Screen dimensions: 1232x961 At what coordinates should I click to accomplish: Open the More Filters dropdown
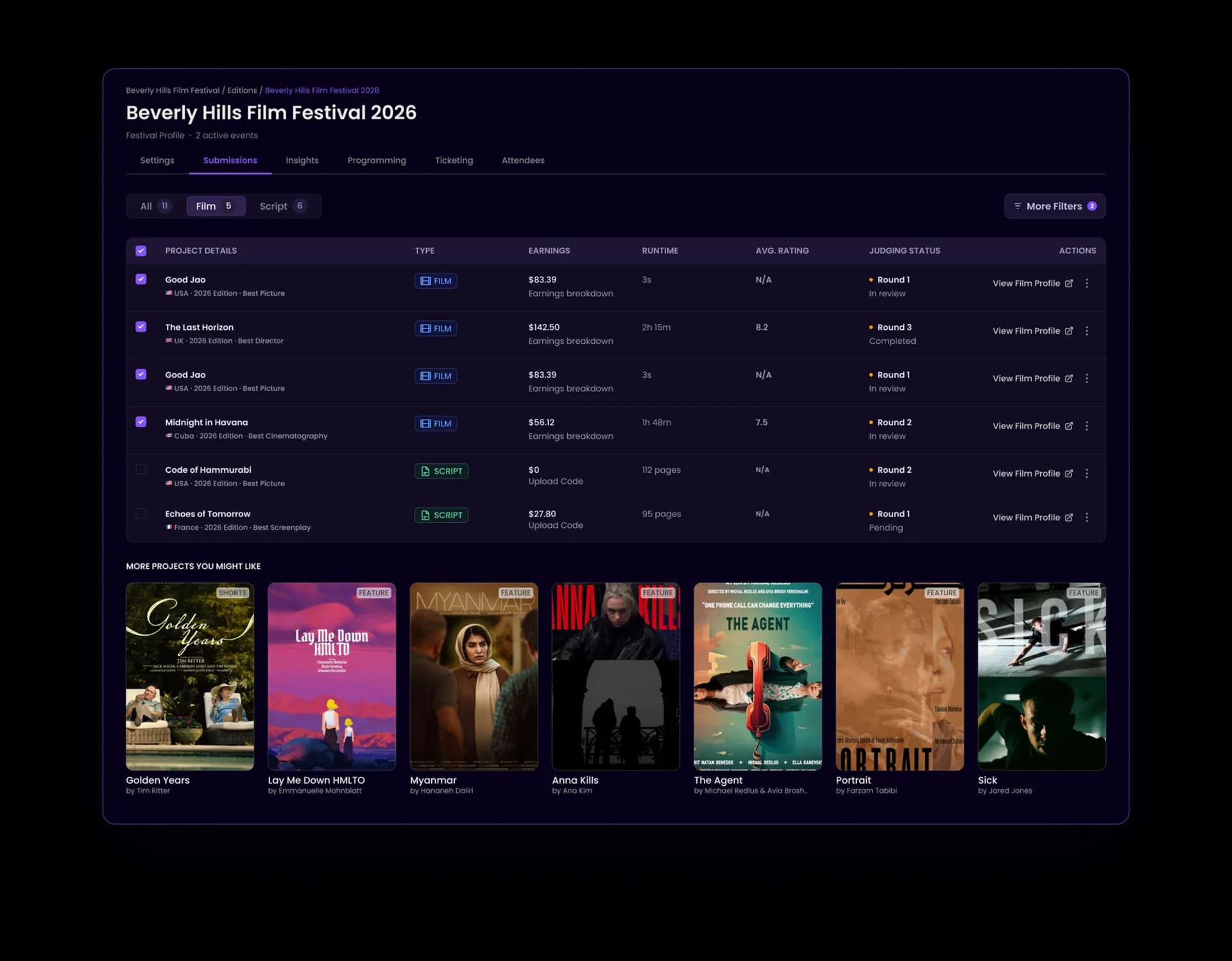coord(1054,206)
